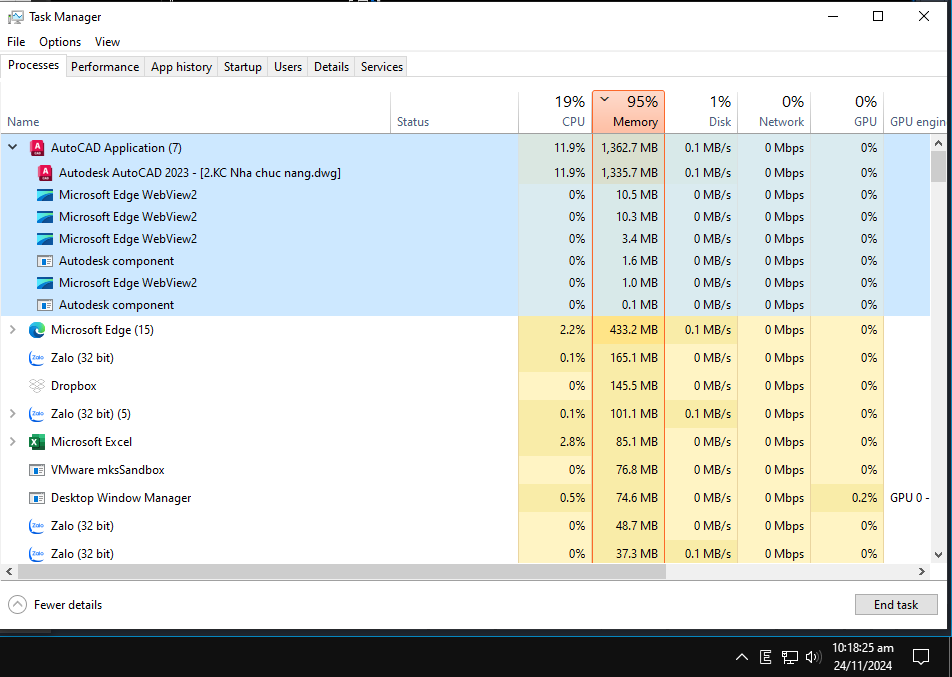Click the vertical scrollbar down arrow
Viewport: 952px width, 677px height.
[938, 554]
